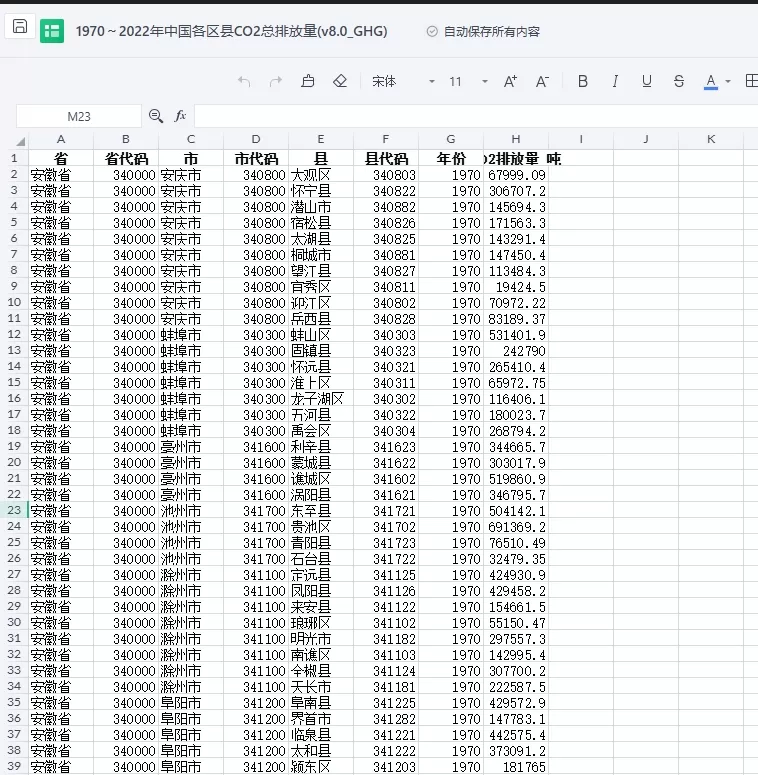The width and height of the screenshot is (758, 775).
Task: Toggle italic formatting
Action: [x=615, y=81]
